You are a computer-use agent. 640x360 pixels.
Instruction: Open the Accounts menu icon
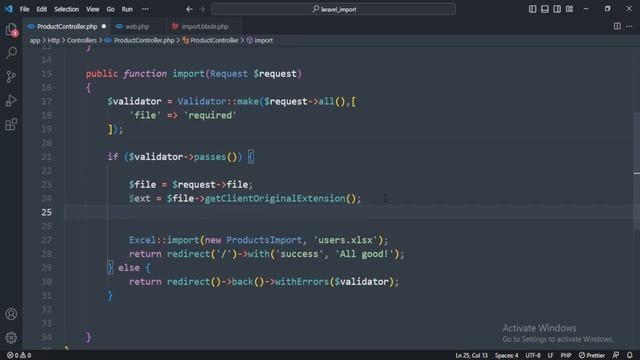(x=11, y=313)
